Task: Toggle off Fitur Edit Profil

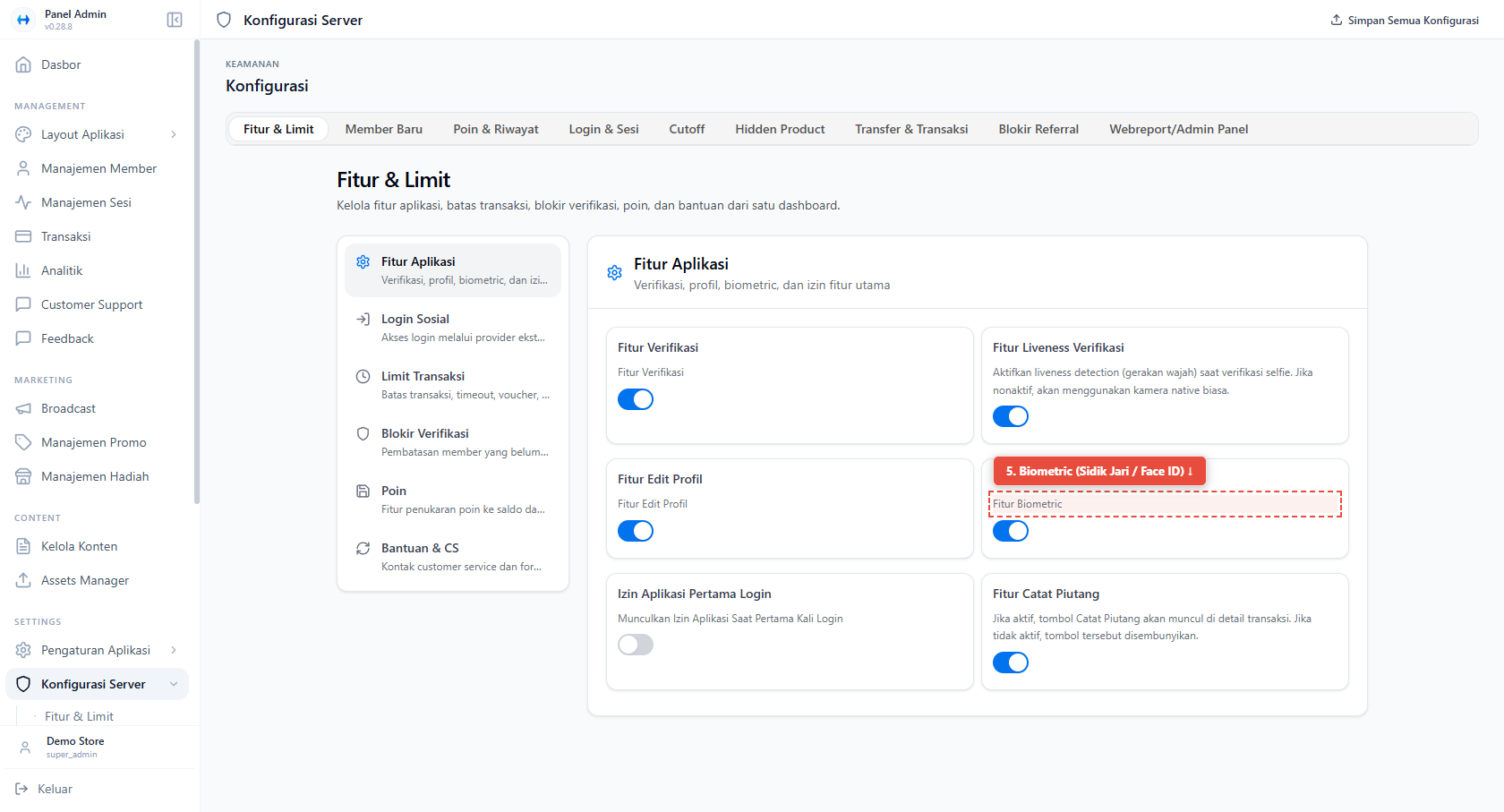Action: (x=636, y=531)
